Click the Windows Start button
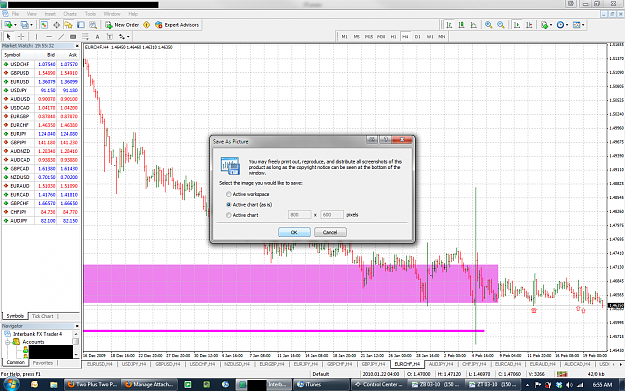 (11, 384)
